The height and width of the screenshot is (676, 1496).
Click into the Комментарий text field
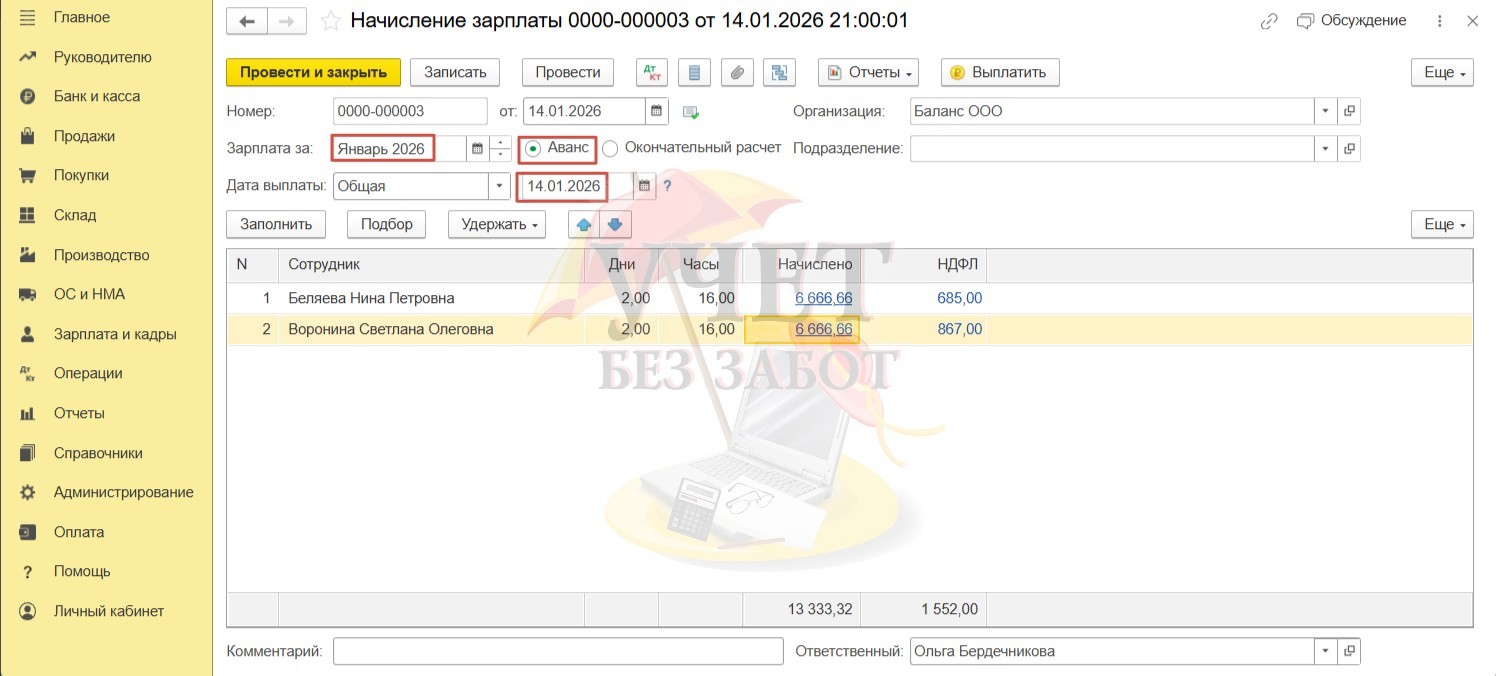pyautogui.click(x=558, y=651)
